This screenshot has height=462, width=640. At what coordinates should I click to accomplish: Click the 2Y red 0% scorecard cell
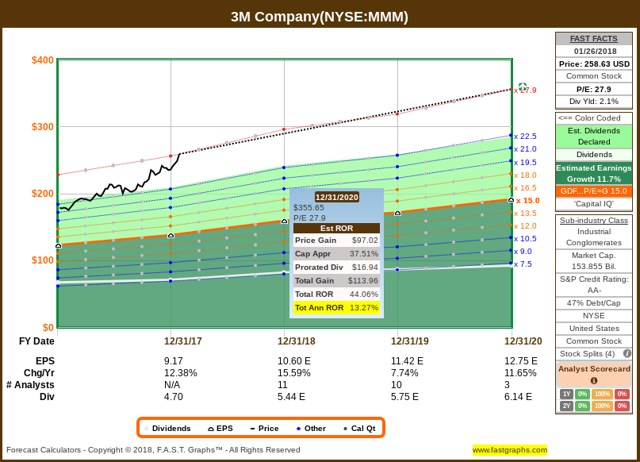(622, 406)
